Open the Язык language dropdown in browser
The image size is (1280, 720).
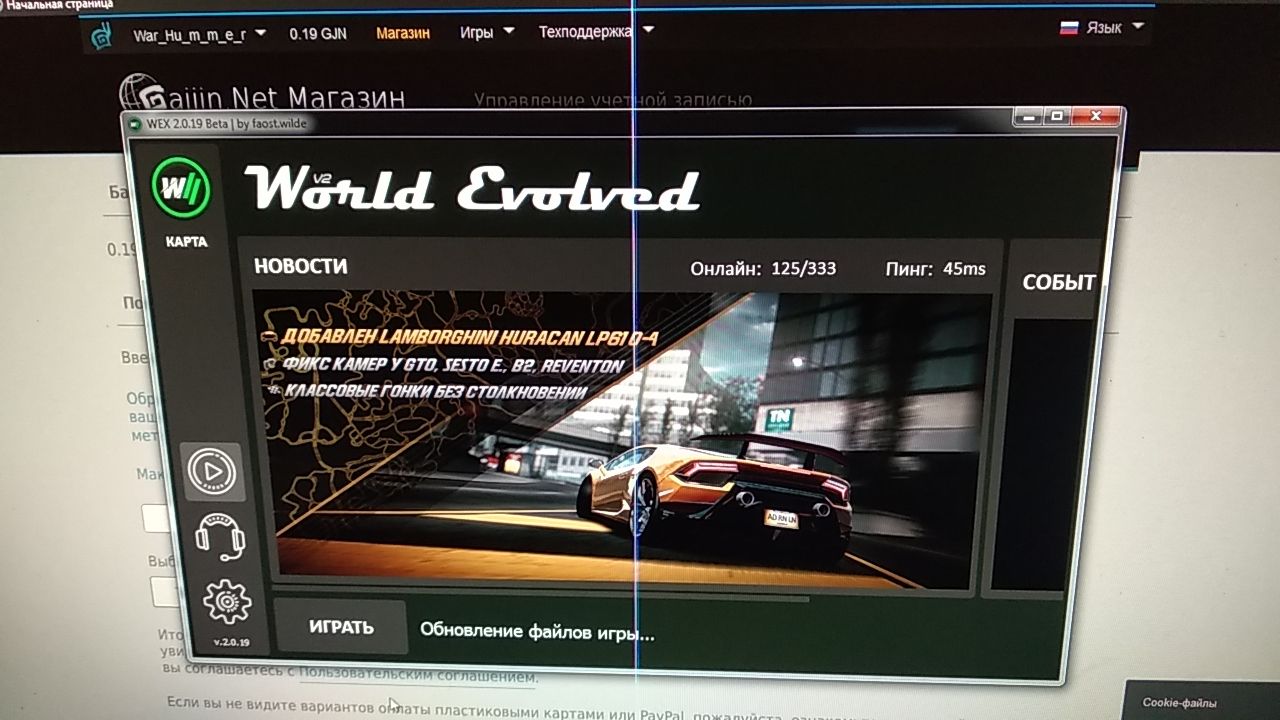pos(1114,28)
